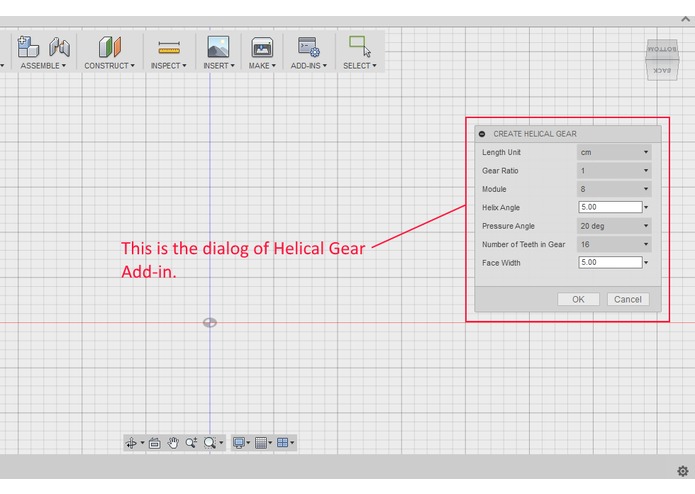Viewport: 695px width, 494px height.
Task: Open the MAKE menu
Action: pyautogui.click(x=262, y=66)
